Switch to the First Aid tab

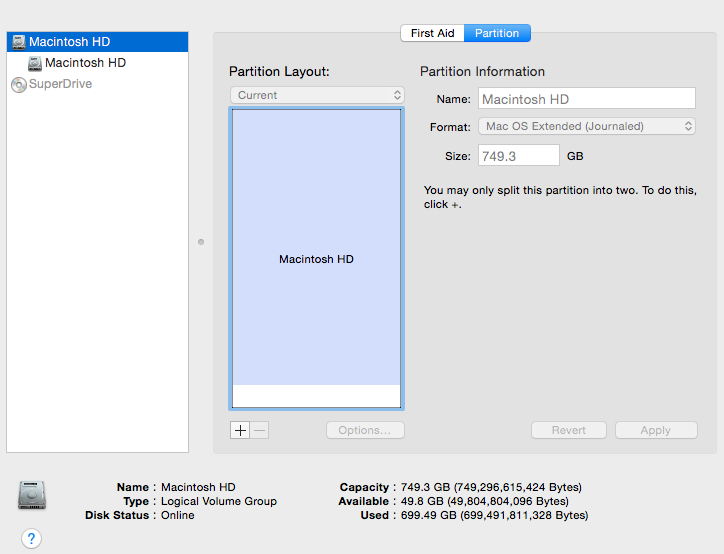click(432, 33)
